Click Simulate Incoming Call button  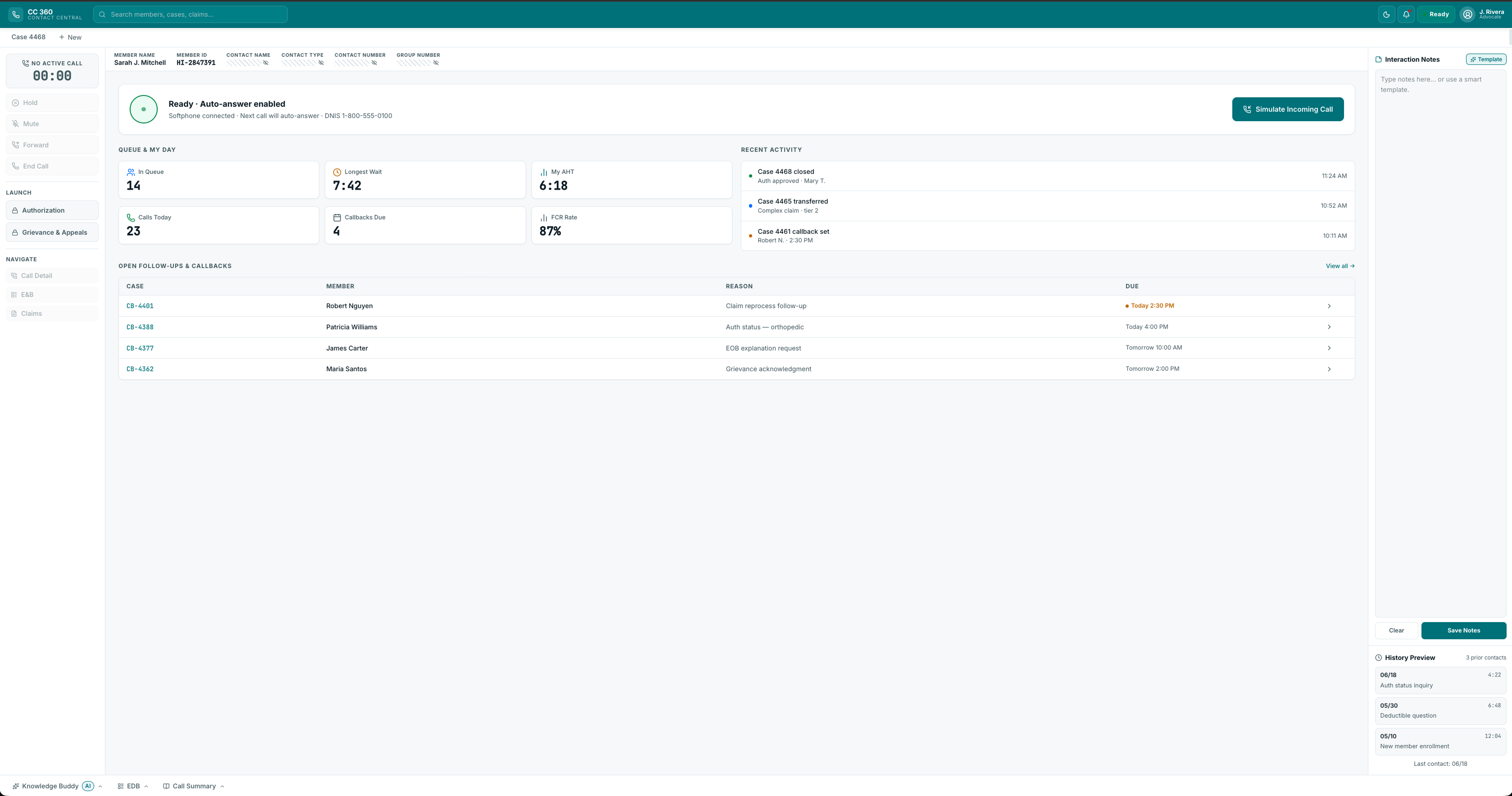coord(1288,109)
